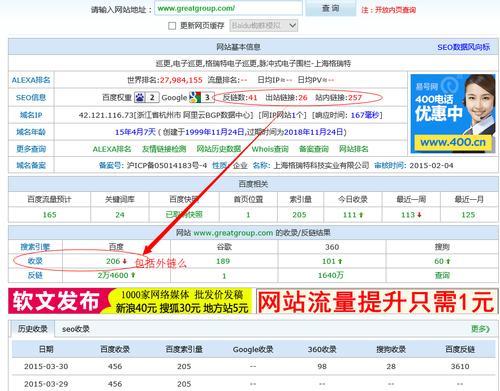Image resolution: width=500 pixels, height=391 pixels.
Task: Click the 收录 row label
Action: point(35,261)
